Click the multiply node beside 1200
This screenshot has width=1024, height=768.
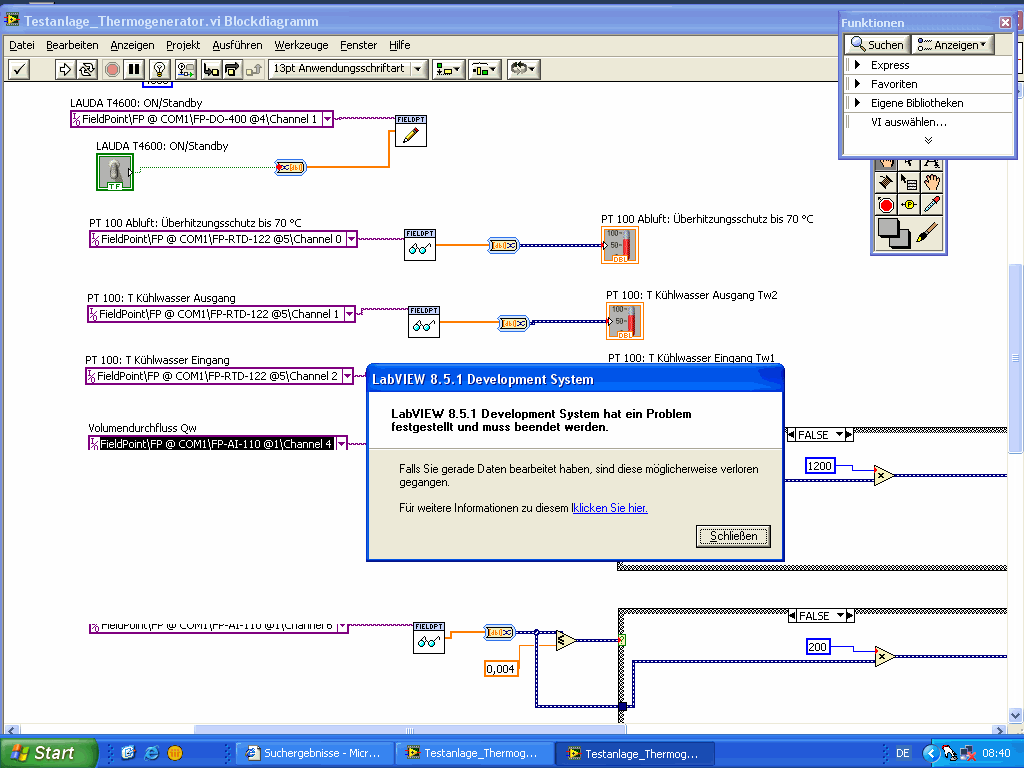tap(884, 475)
